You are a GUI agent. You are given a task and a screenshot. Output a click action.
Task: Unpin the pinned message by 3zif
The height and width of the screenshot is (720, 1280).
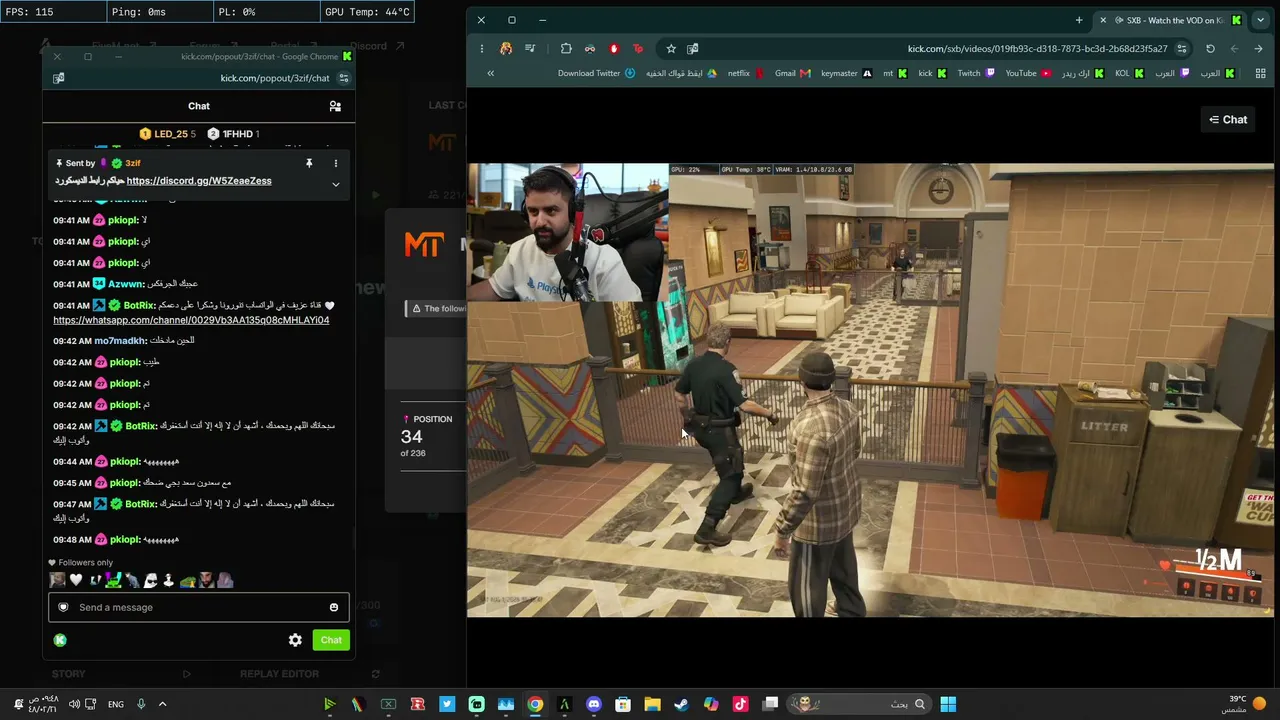[309, 163]
